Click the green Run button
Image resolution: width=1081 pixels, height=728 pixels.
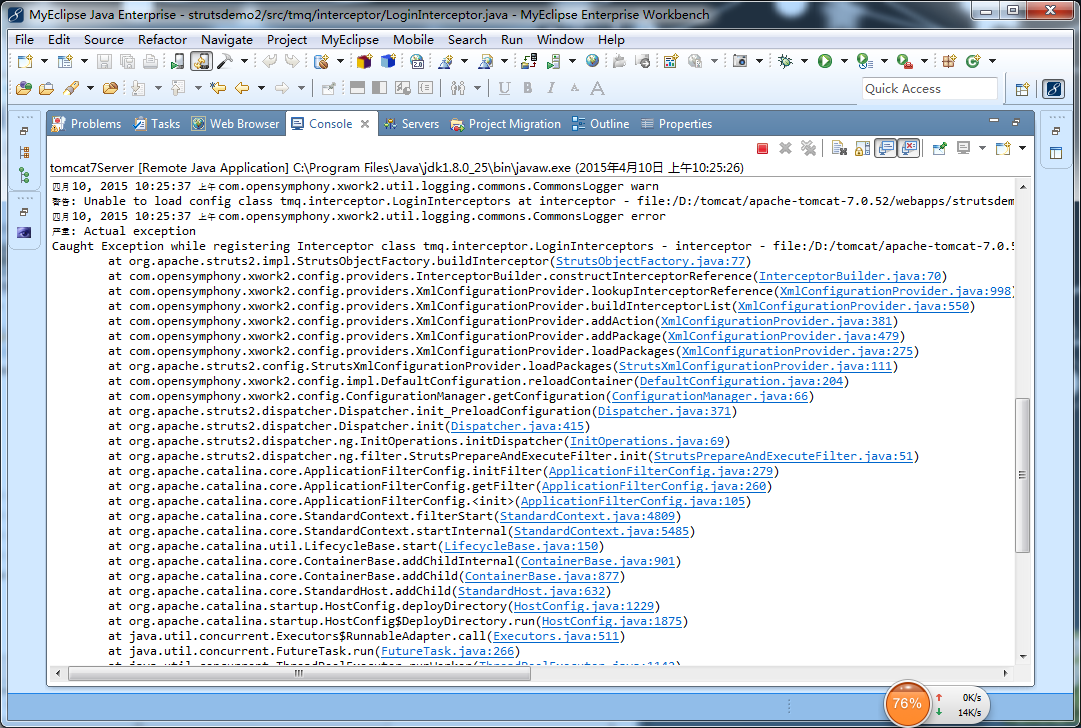pos(825,61)
